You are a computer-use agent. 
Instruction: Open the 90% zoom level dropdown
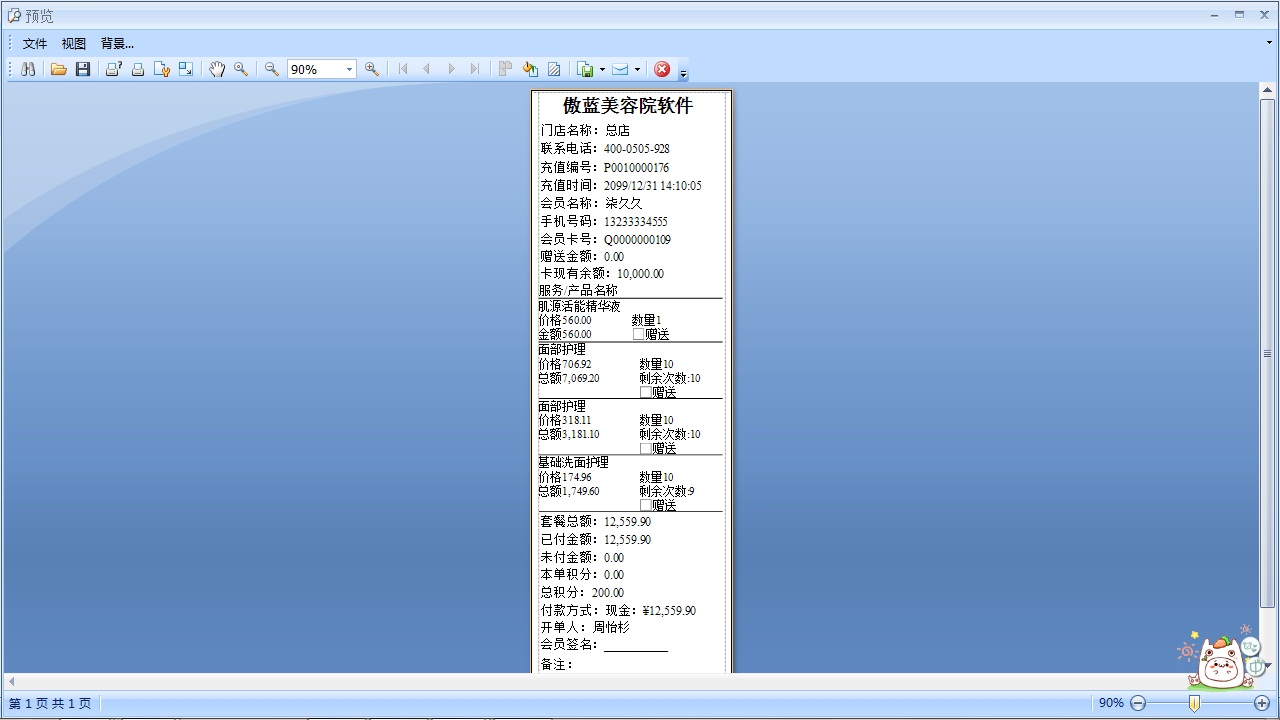(349, 69)
